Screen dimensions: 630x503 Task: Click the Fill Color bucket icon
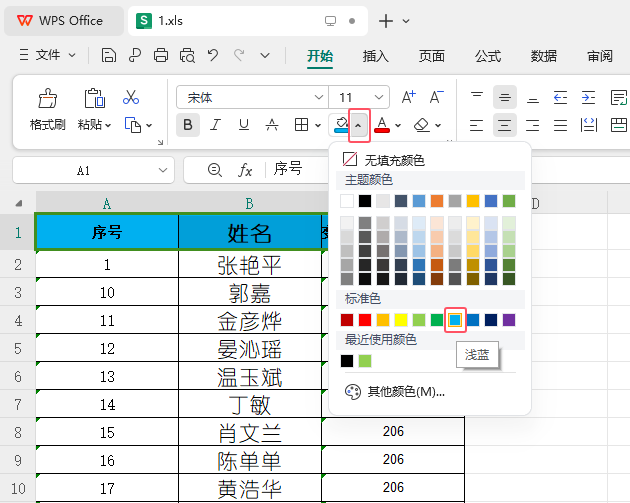coord(341,125)
